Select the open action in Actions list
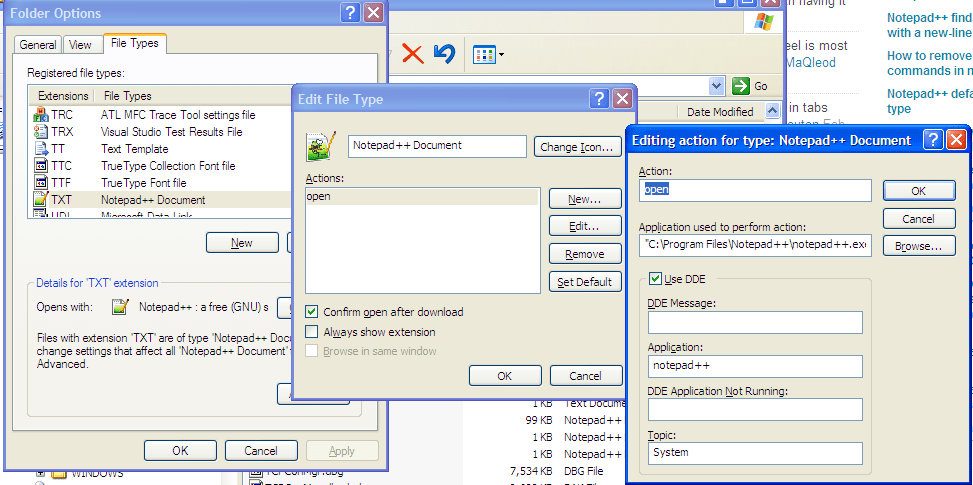This screenshot has height=485, width=973. [x=422, y=197]
